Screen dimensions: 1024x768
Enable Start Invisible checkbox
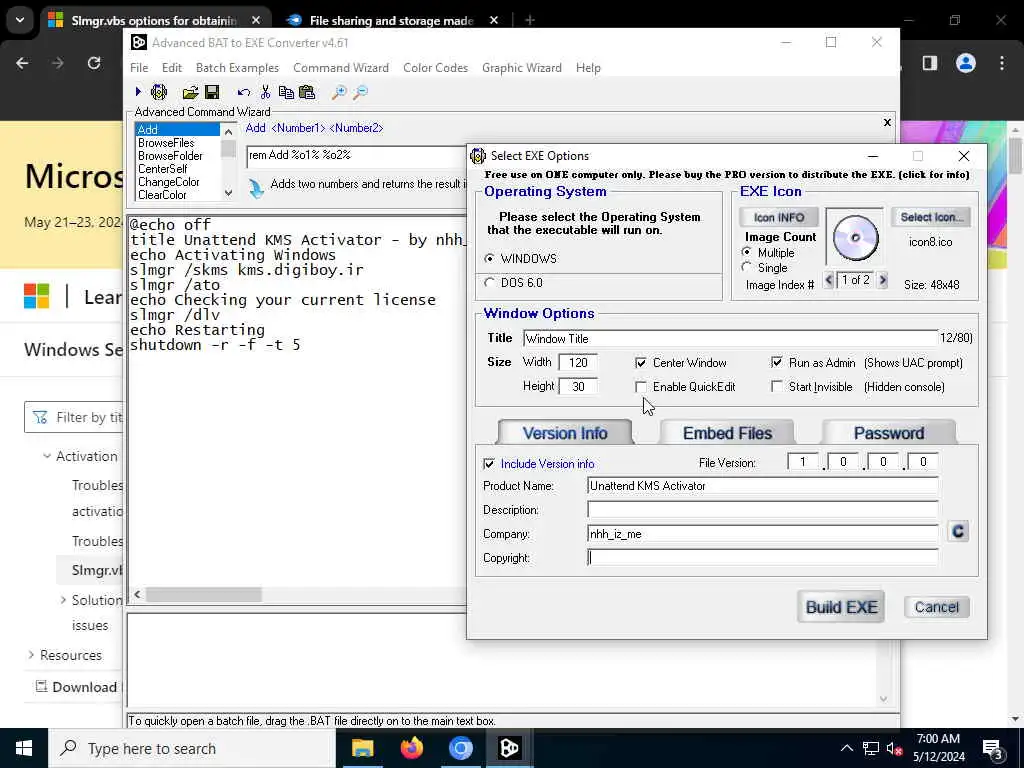pos(776,386)
